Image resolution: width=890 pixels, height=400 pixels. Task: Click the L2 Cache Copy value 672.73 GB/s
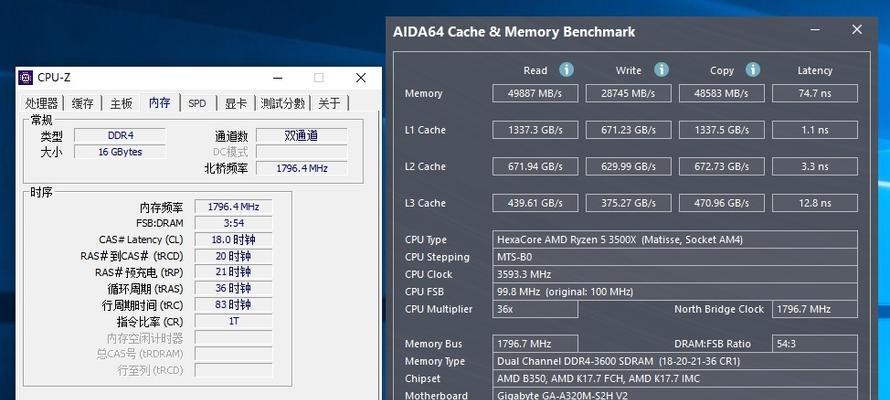(721, 166)
